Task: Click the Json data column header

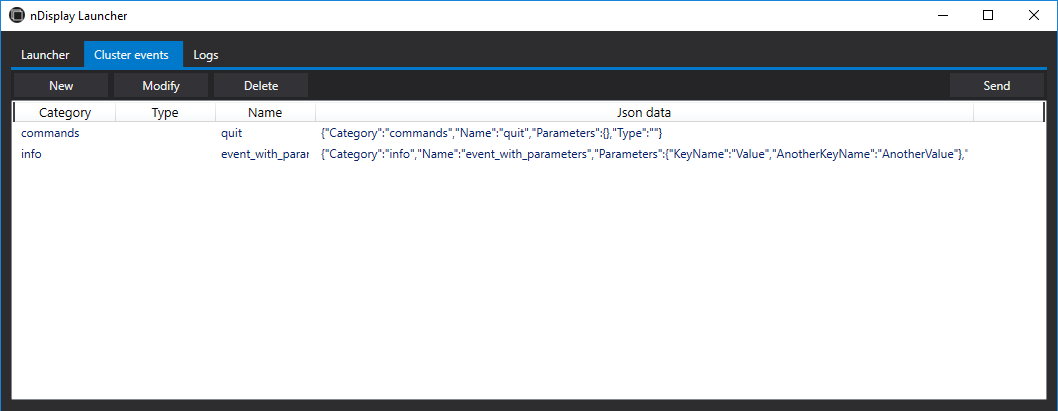Action: [644, 113]
